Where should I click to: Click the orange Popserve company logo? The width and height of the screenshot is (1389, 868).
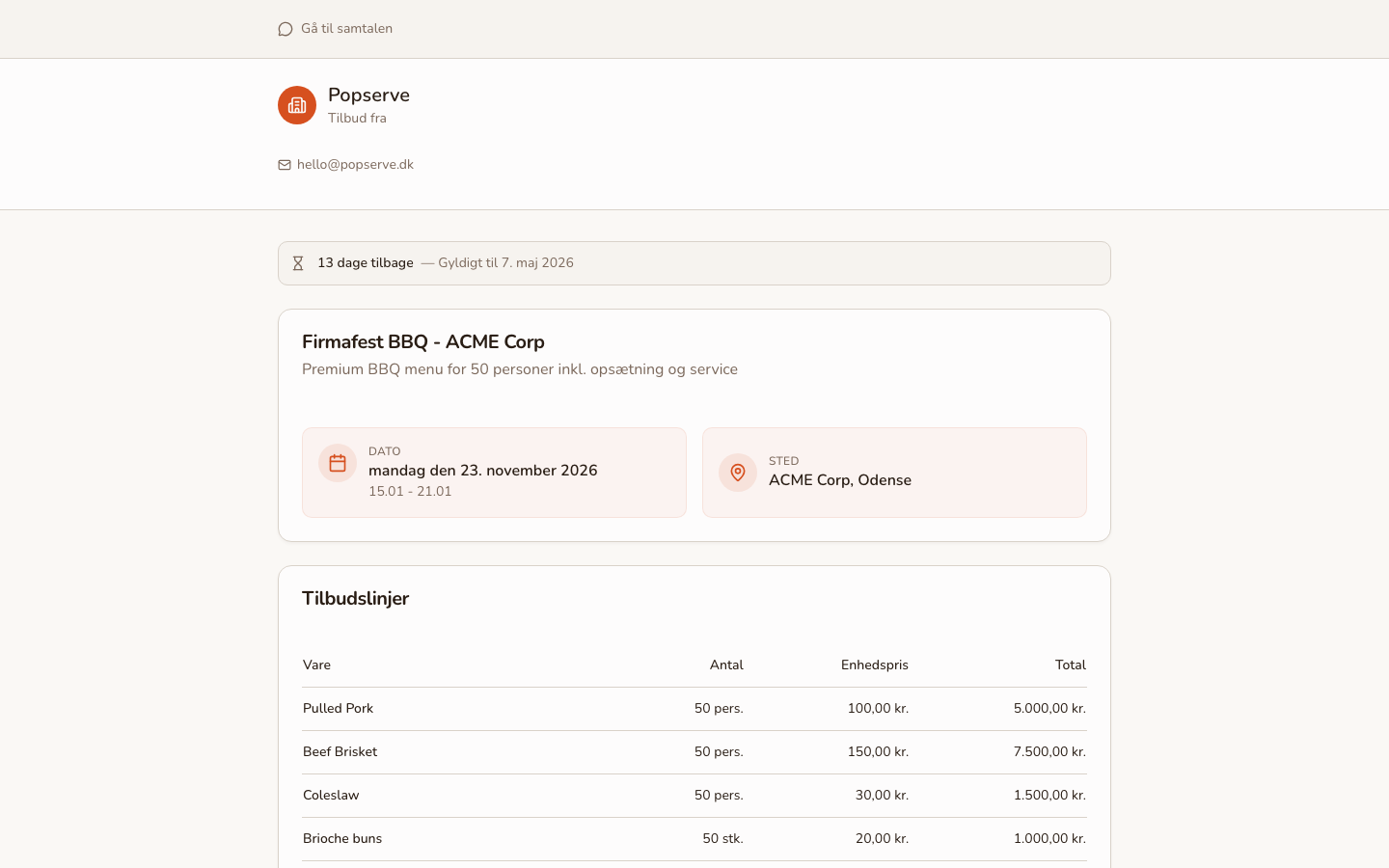point(297,105)
